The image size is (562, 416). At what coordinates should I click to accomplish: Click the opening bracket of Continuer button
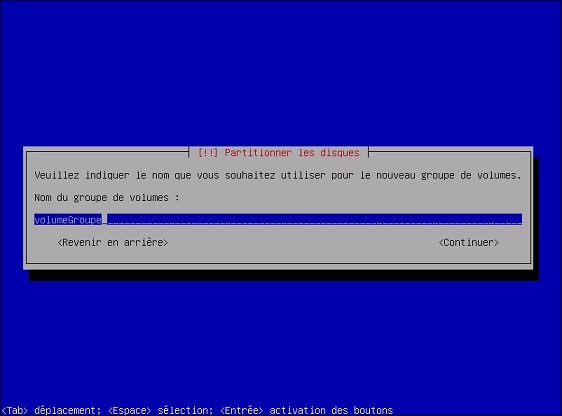[x=441, y=243]
